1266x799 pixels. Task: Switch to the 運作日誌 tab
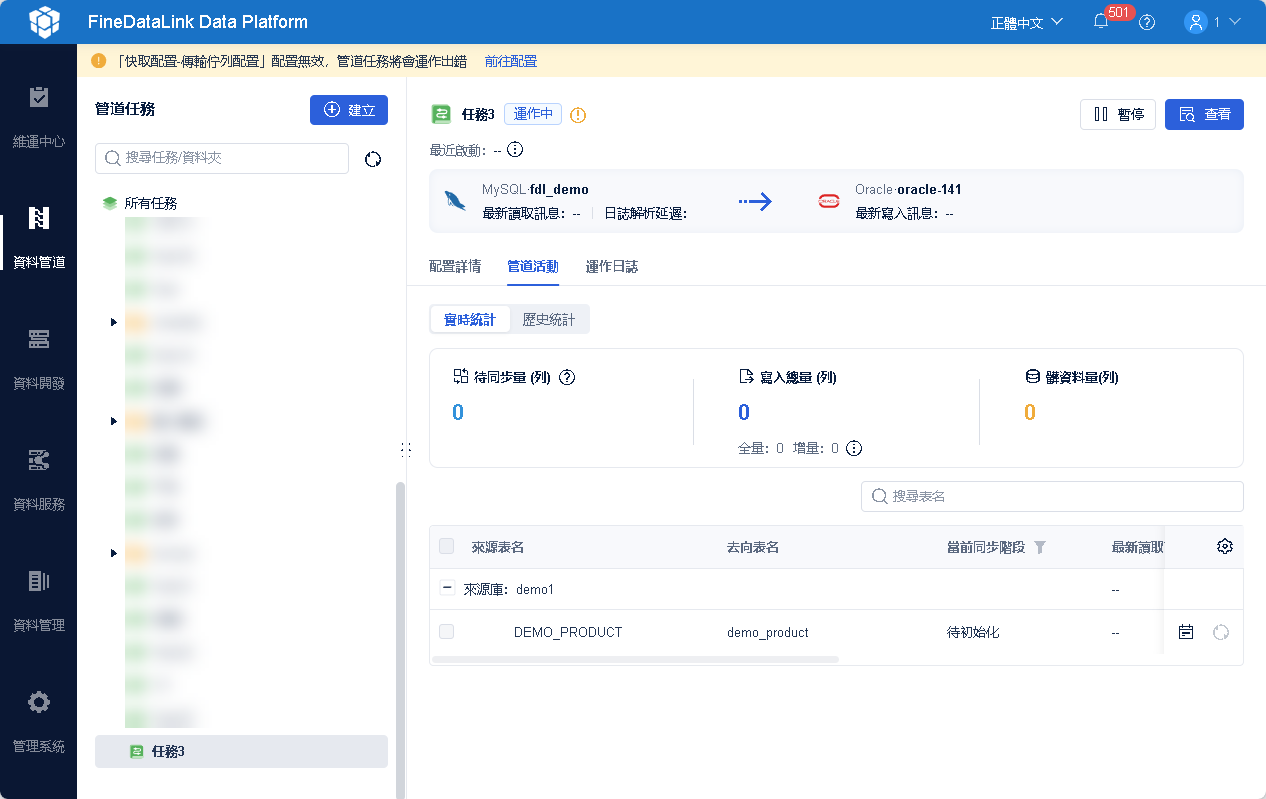pos(612,266)
